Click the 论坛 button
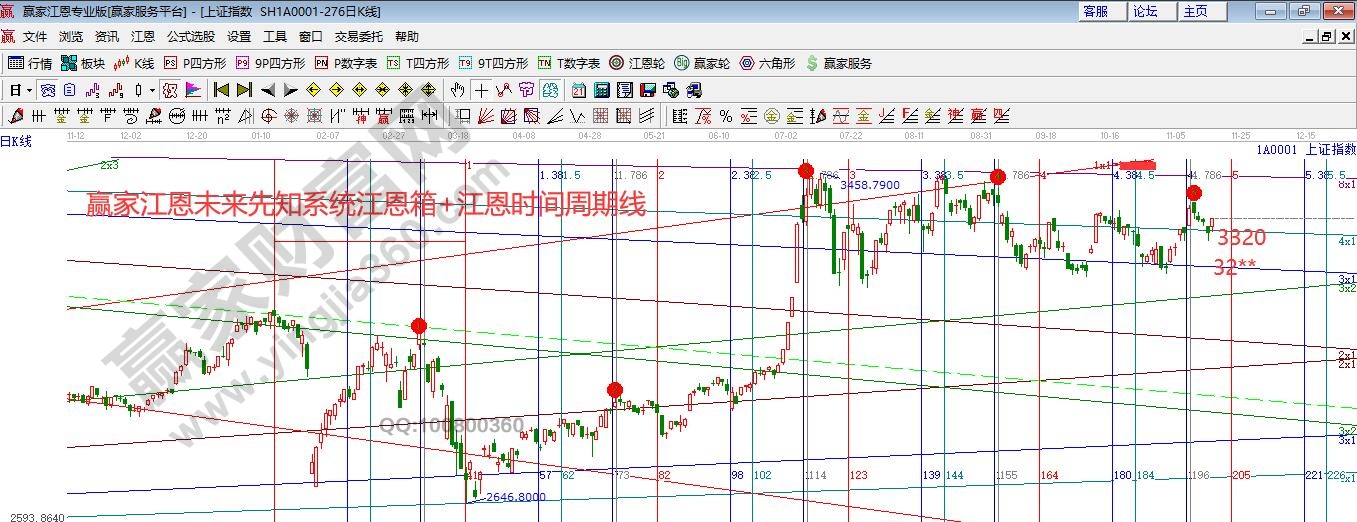The height and width of the screenshot is (522, 1357). 1145,11
